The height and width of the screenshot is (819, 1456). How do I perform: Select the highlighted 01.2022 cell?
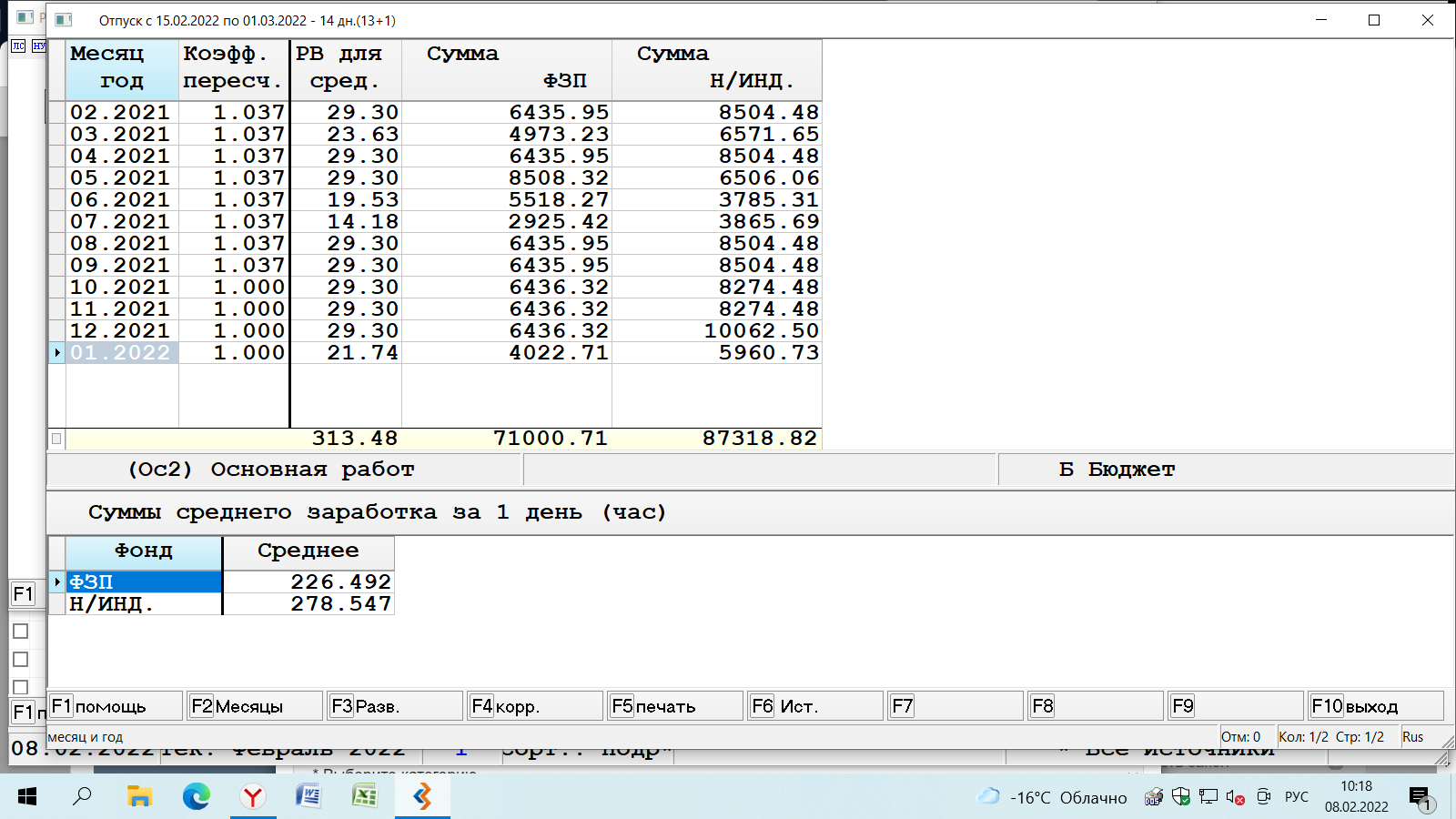[122, 352]
